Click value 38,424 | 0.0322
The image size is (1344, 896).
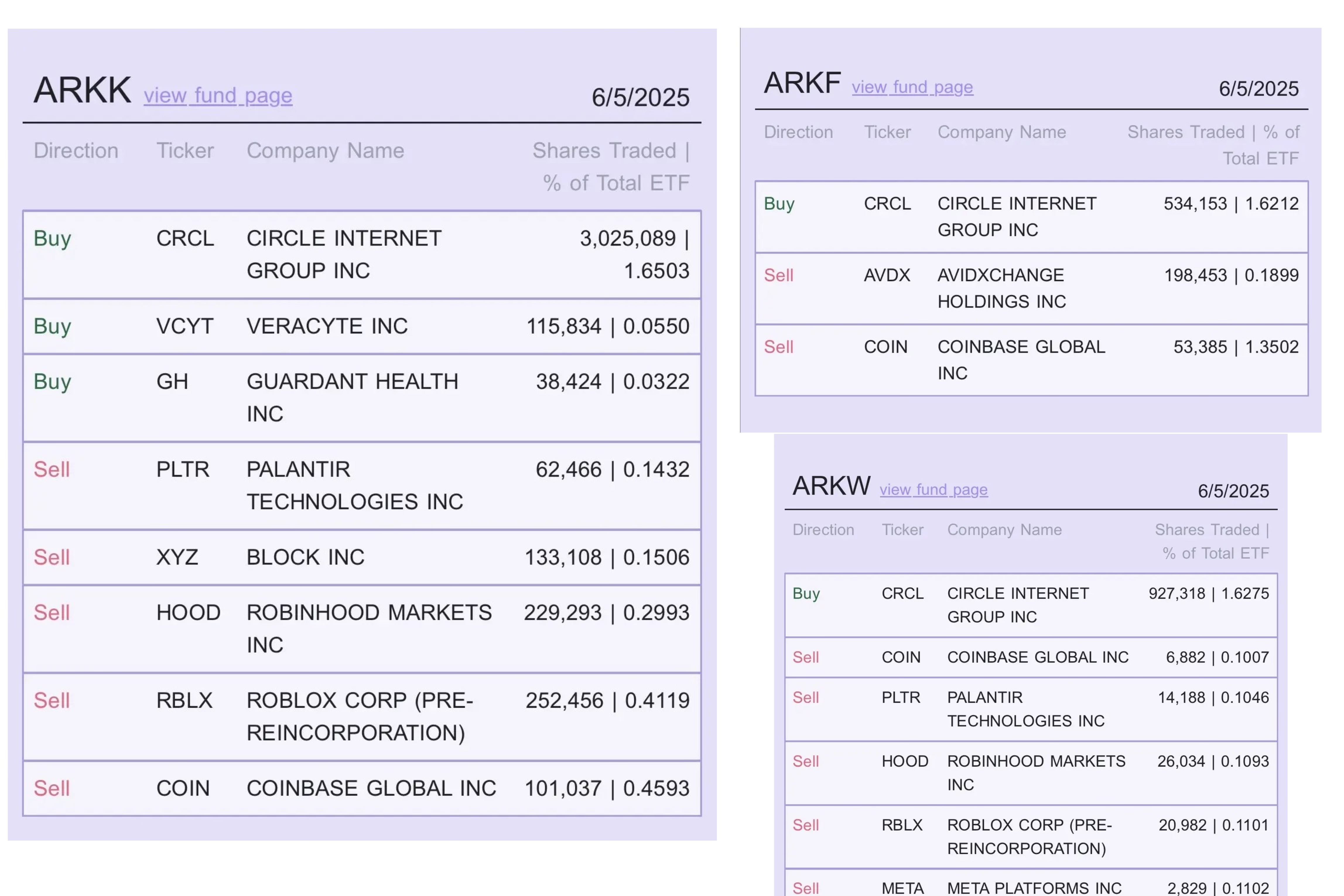point(613,382)
